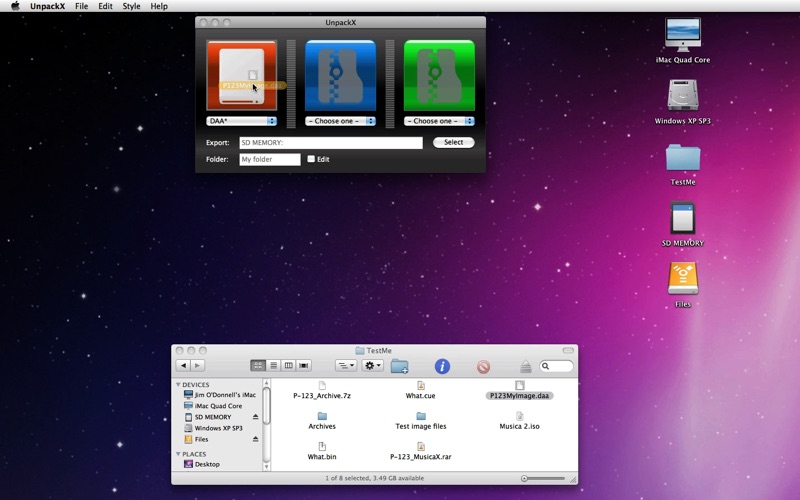Click the Select button for export

point(454,142)
